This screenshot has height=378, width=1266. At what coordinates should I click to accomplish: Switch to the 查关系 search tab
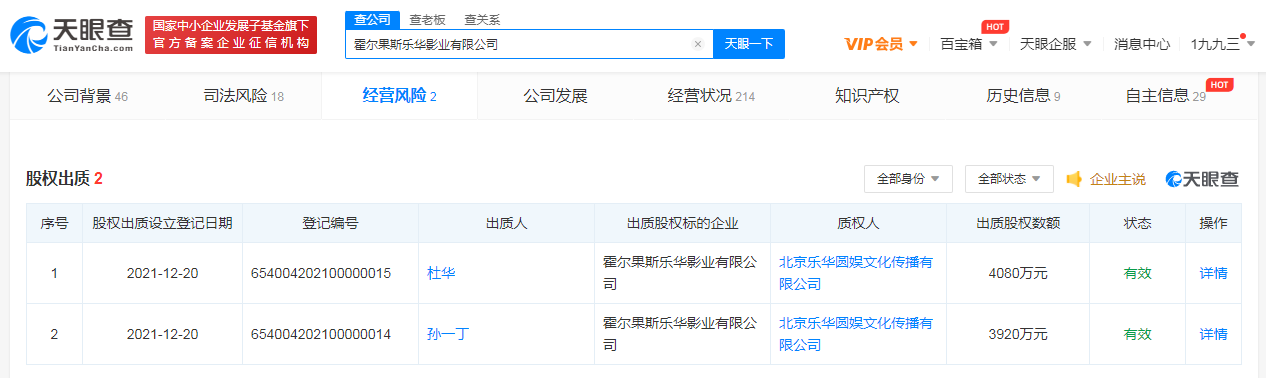(x=482, y=19)
